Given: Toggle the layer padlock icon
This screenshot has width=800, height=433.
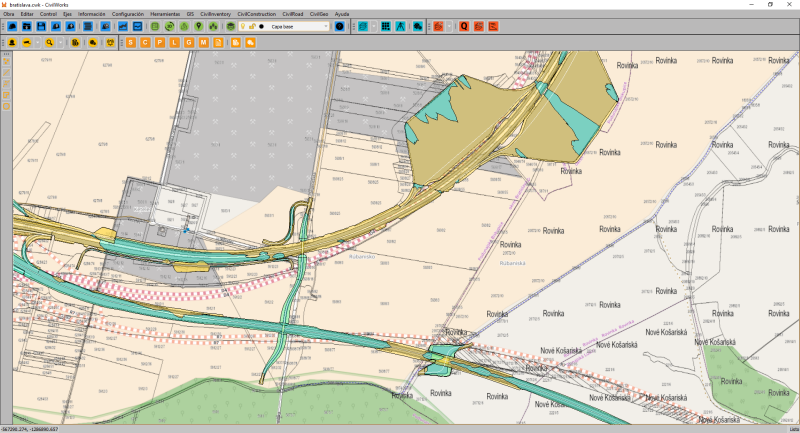Looking at the screenshot, I should click(x=251, y=26).
